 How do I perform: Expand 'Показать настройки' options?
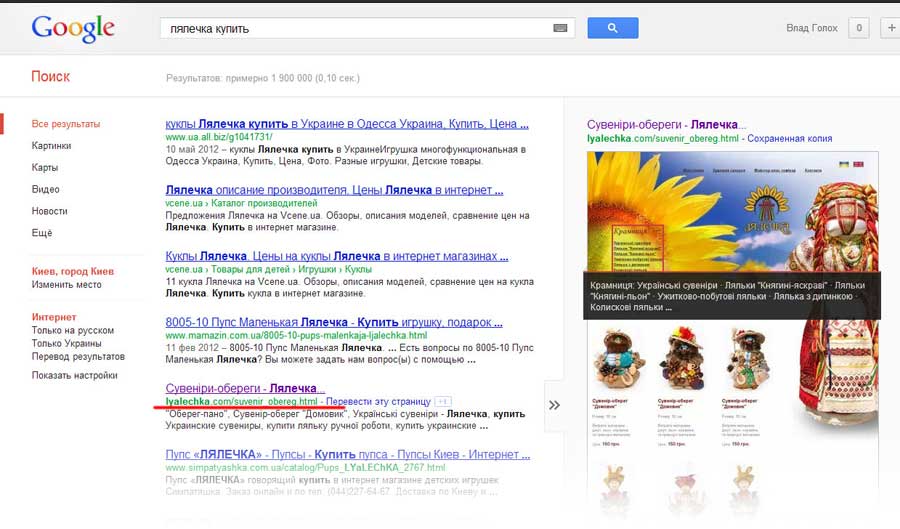coord(75,375)
